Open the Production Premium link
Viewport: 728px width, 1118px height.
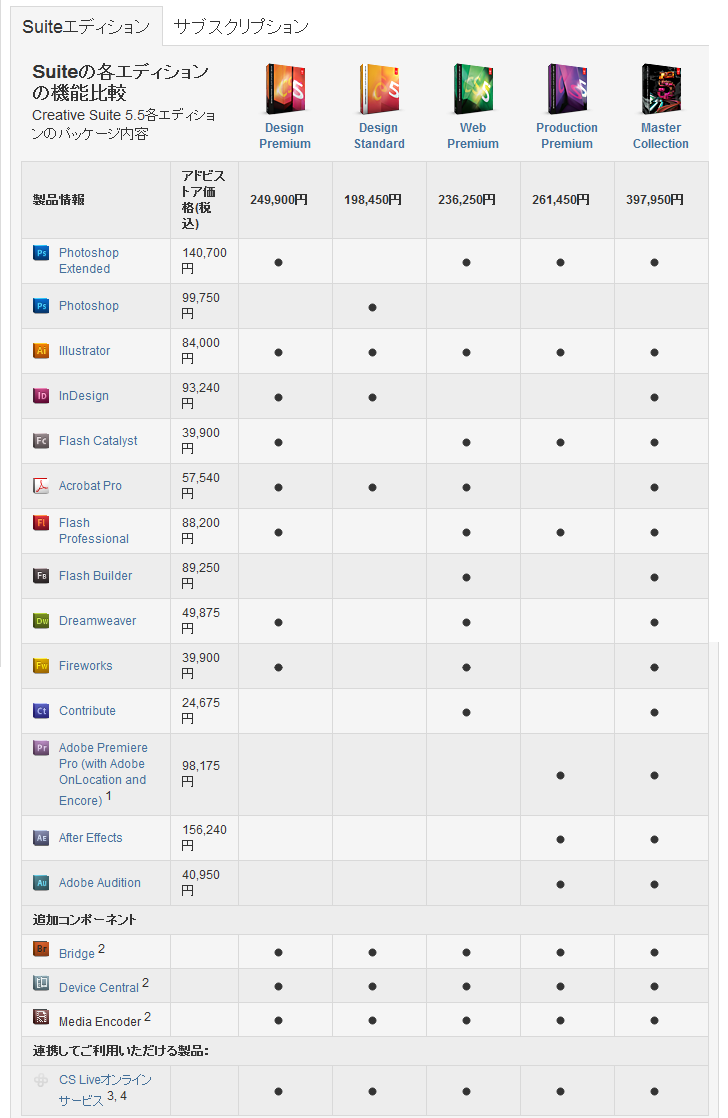tap(567, 135)
